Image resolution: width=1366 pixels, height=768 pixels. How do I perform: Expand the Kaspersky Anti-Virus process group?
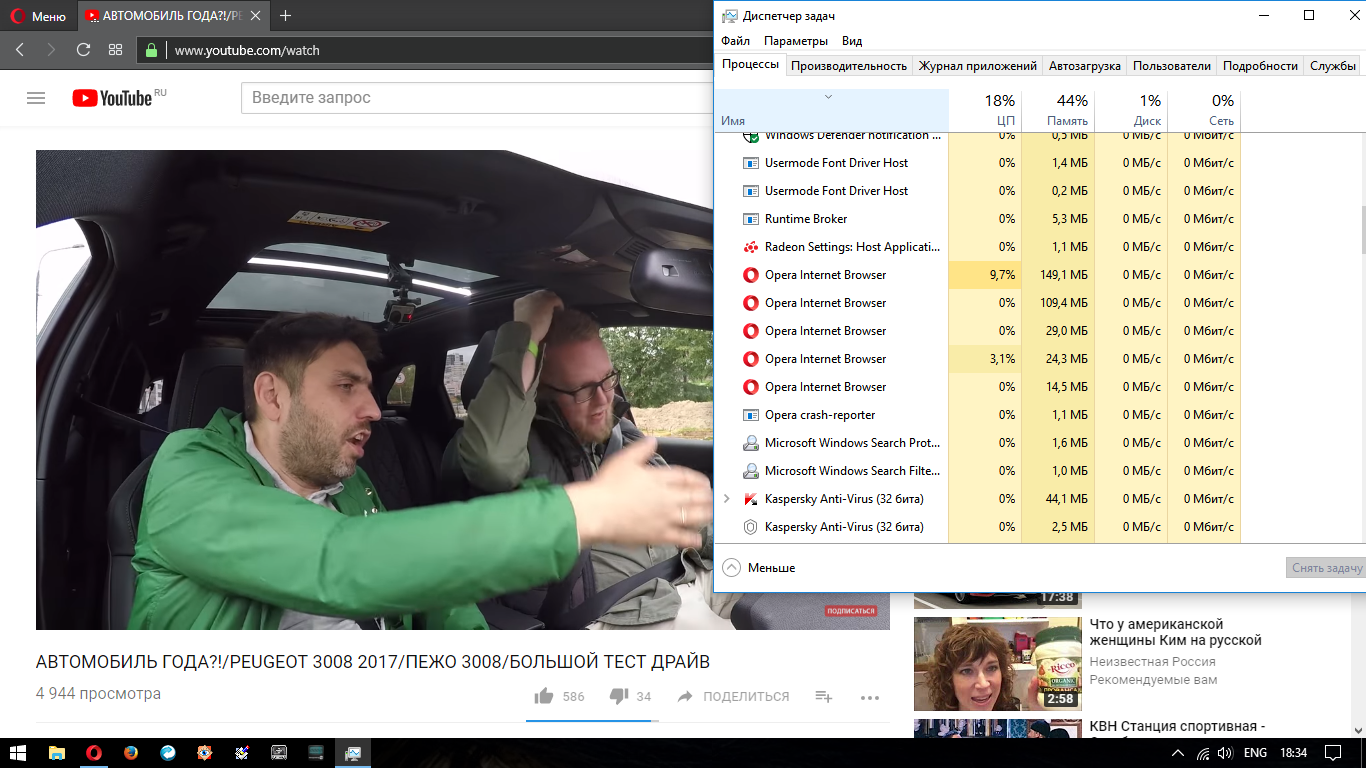727,498
